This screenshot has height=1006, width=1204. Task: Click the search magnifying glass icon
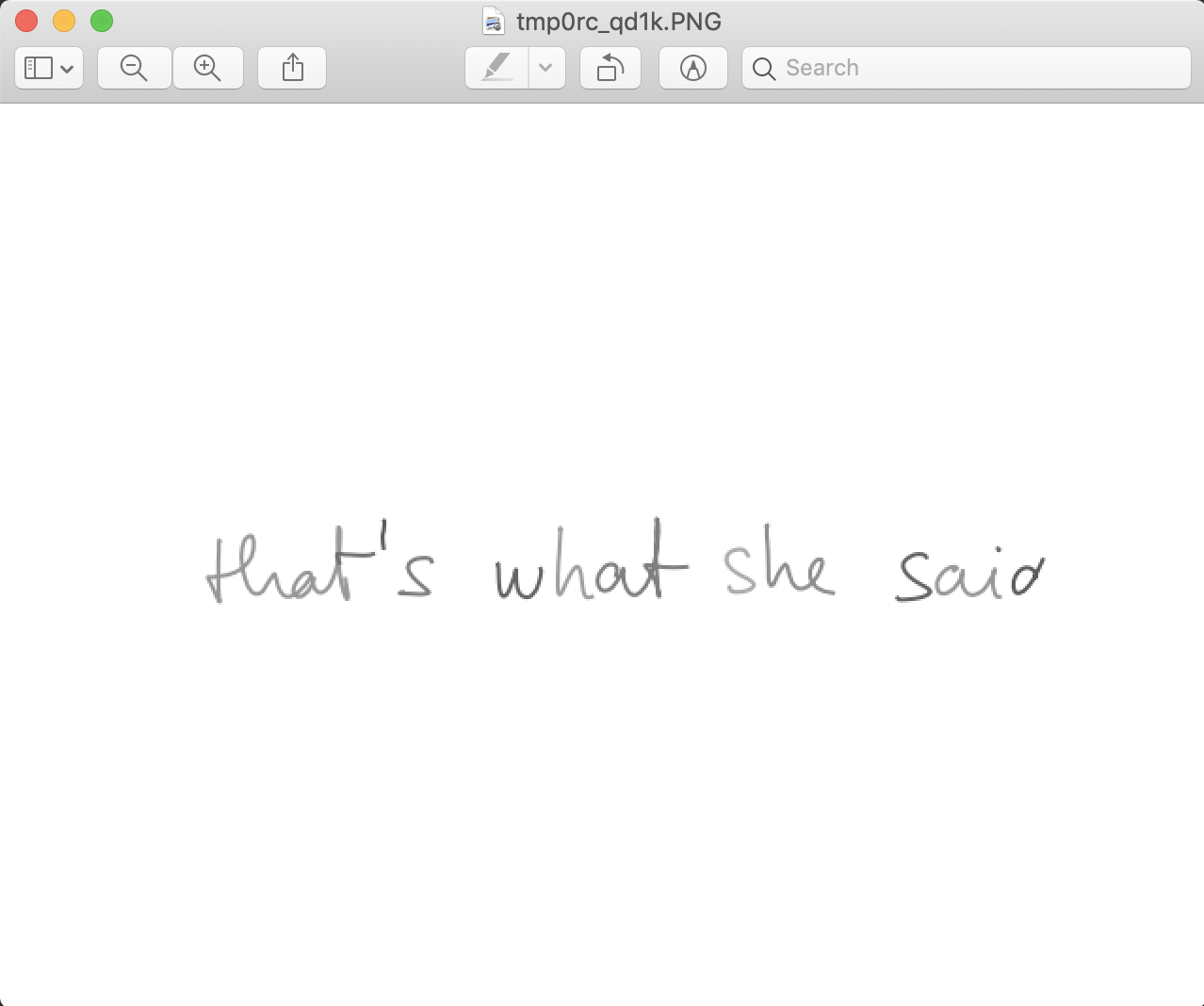click(x=764, y=69)
